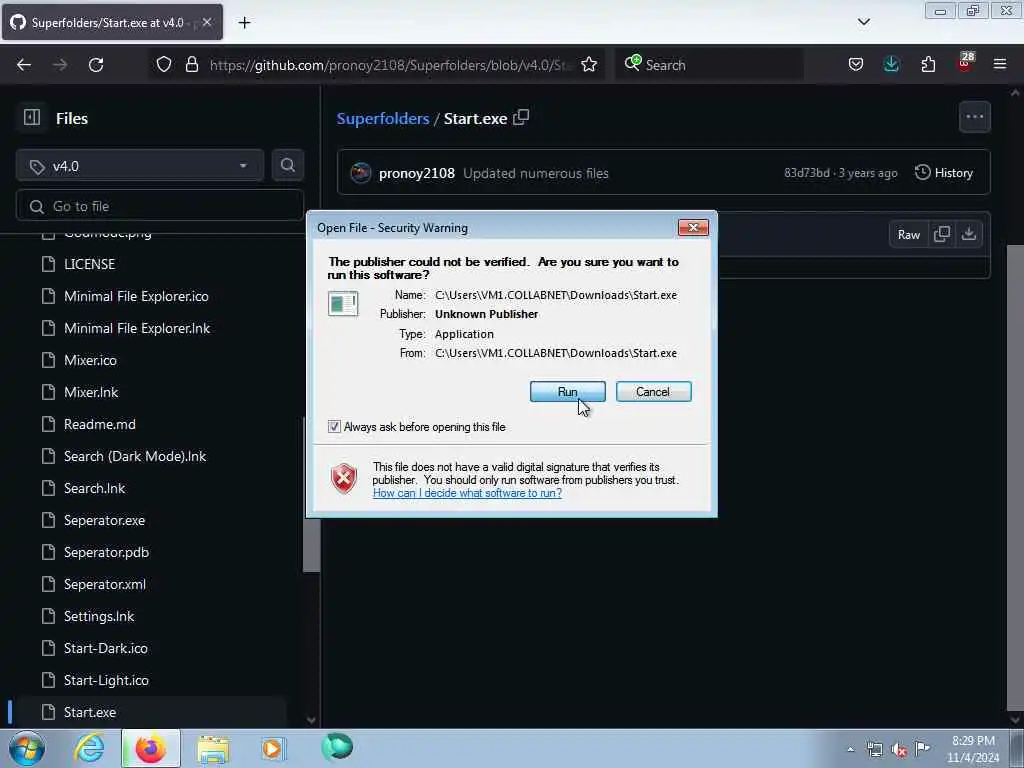Close the Security Warning dialog with the red X
The height and width of the screenshot is (768, 1024).
point(693,227)
